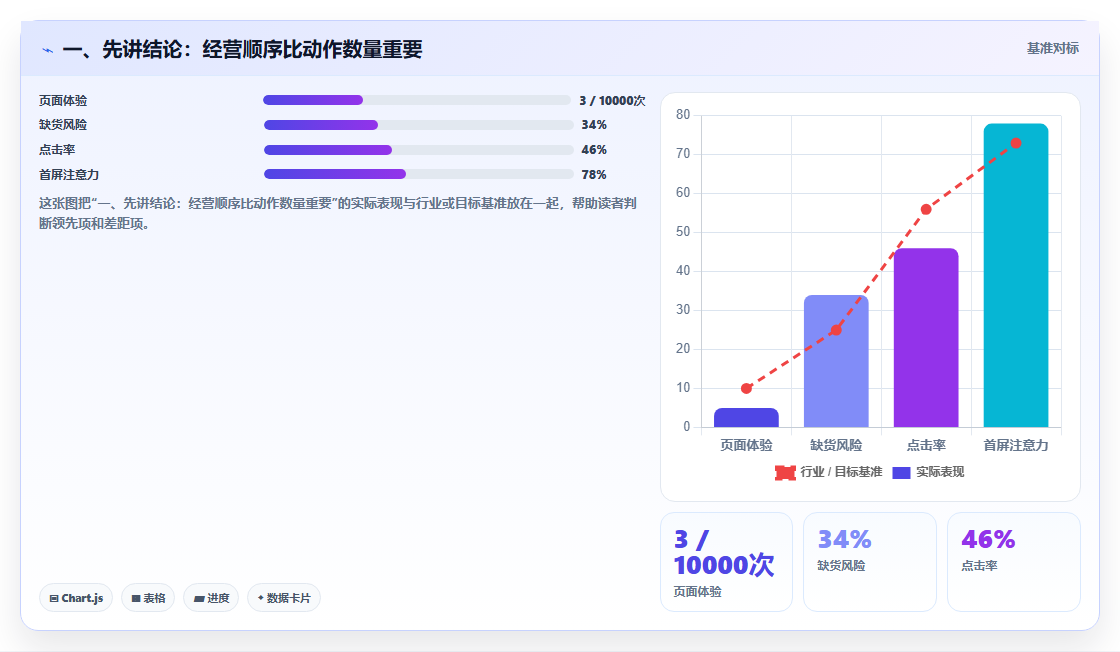Image resolution: width=1120 pixels, height=652 pixels.
Task: Click benchmark point above 页面体验 bar
Action: (x=746, y=388)
